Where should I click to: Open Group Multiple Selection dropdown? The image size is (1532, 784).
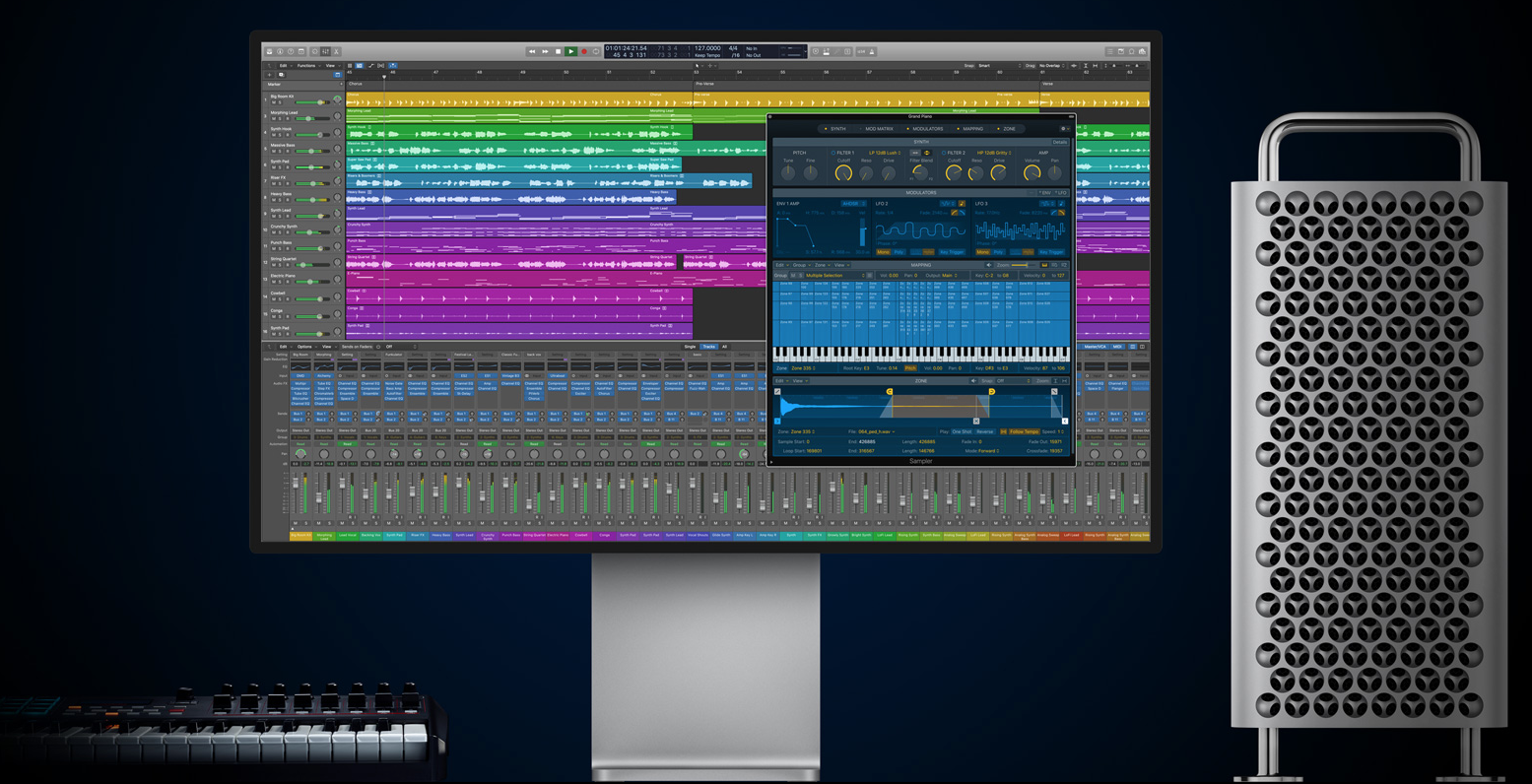(835, 276)
